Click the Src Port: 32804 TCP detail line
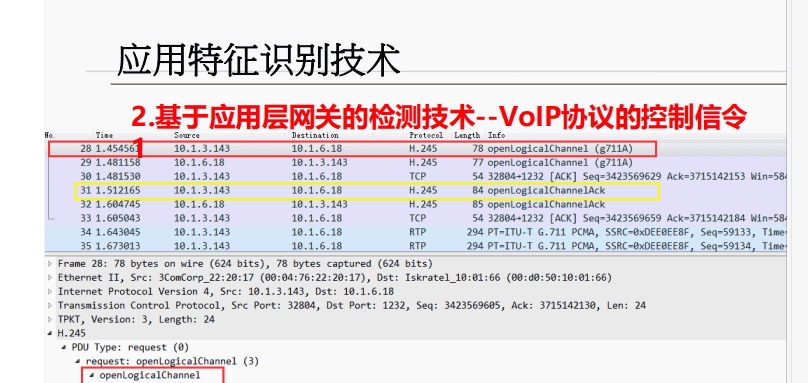The height and width of the screenshot is (383, 808). [351, 306]
